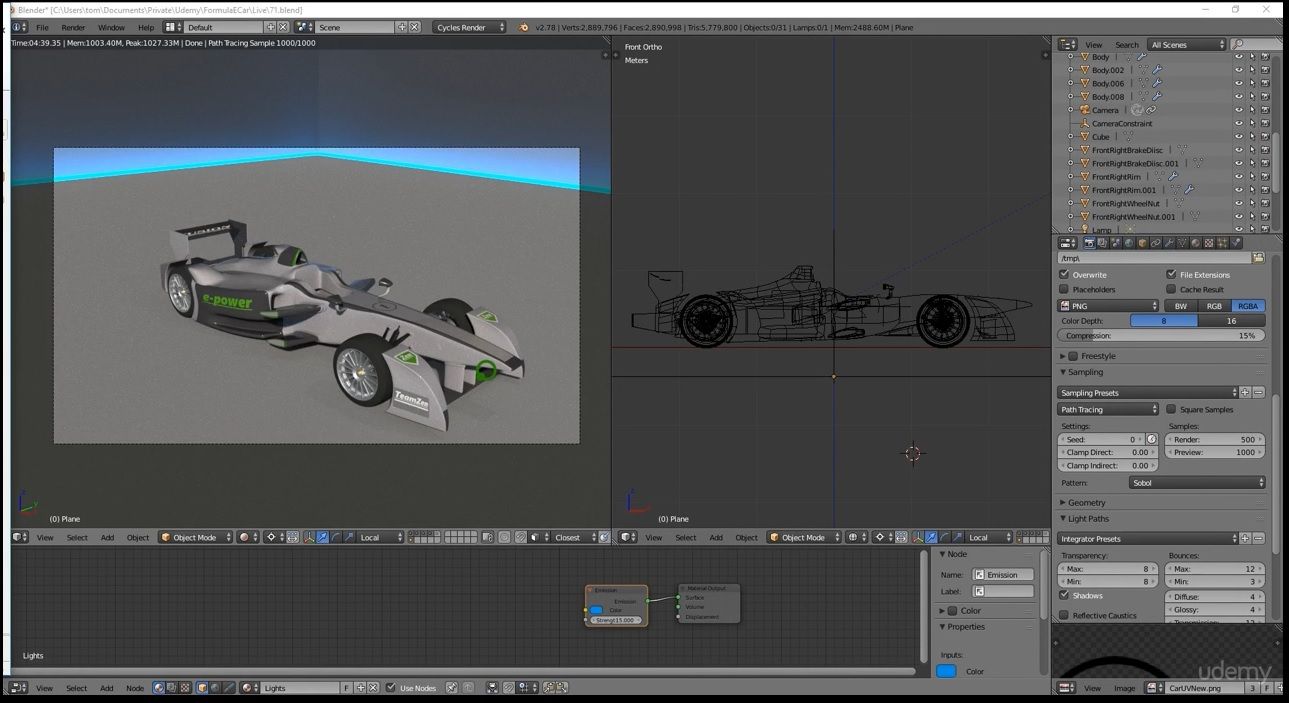The width and height of the screenshot is (1289, 703).
Task: Enable the Placeholders checkbox
Action: (1064, 290)
